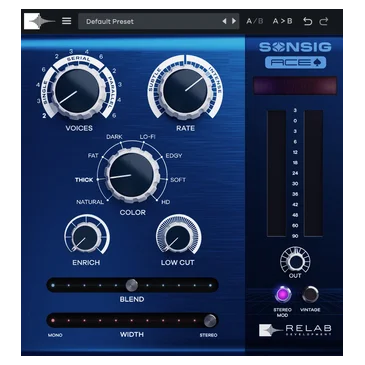Go to the previous preset arrow
The image size is (365, 365).
pyautogui.click(x=224, y=21)
